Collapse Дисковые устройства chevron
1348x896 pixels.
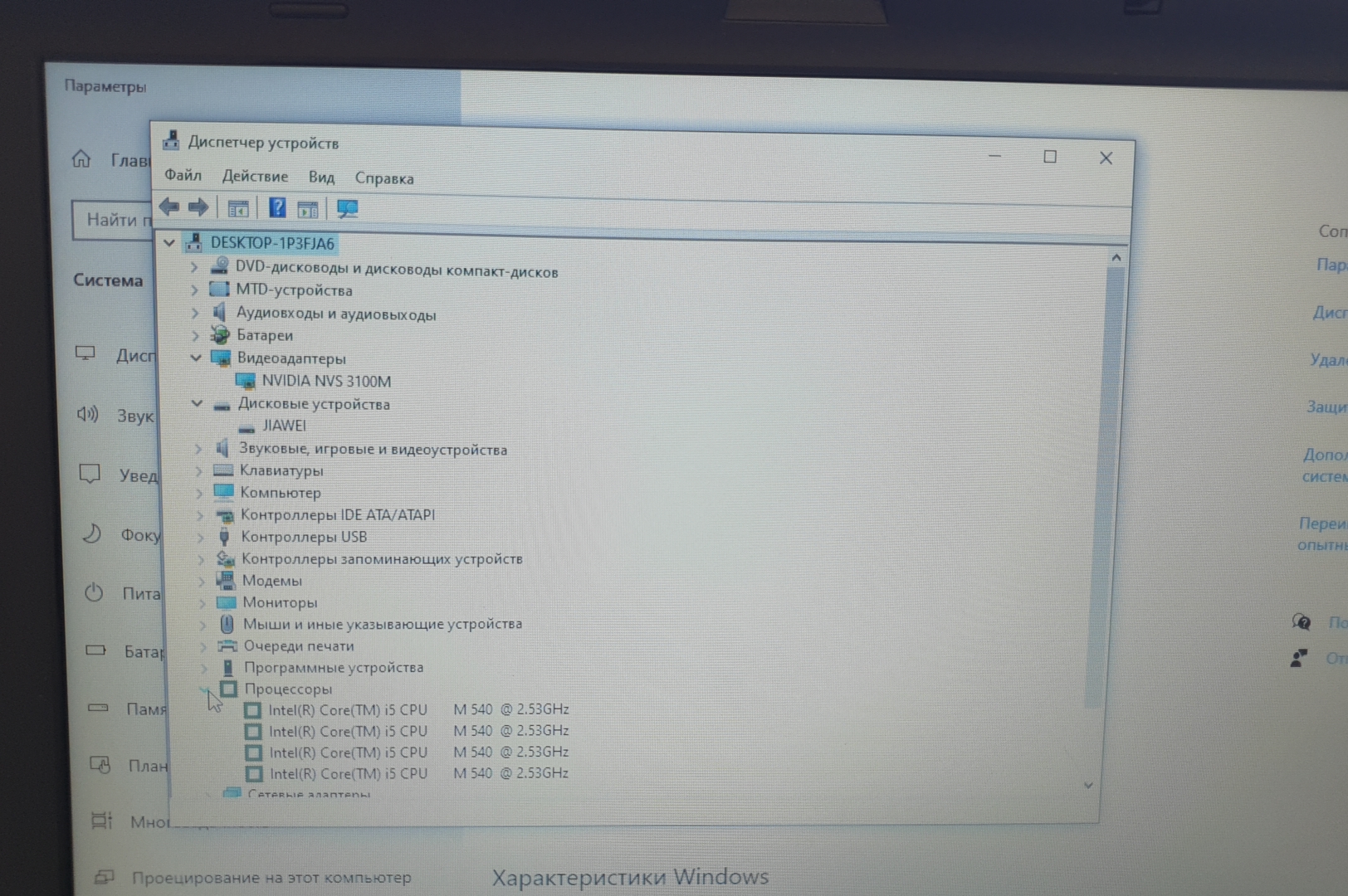[197, 403]
